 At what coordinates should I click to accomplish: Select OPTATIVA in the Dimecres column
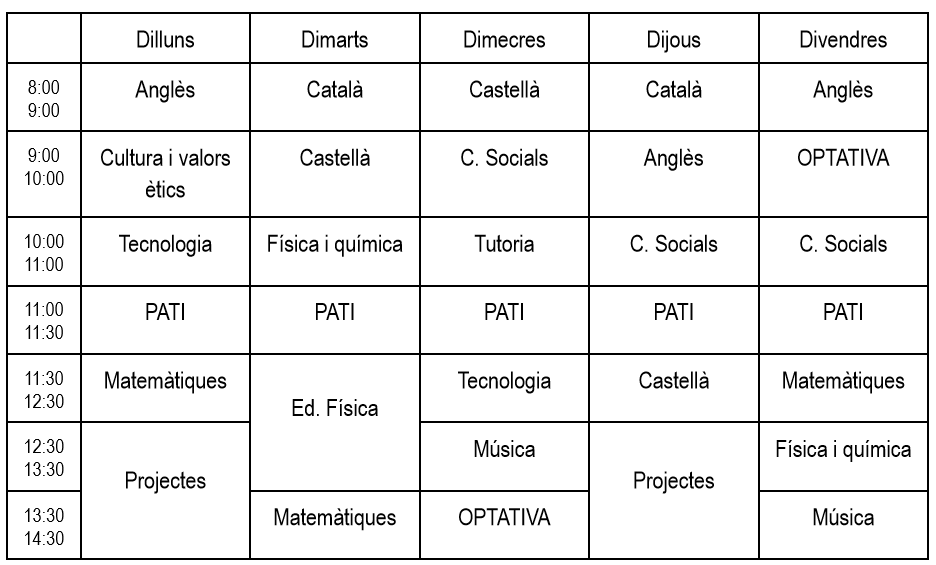point(504,518)
